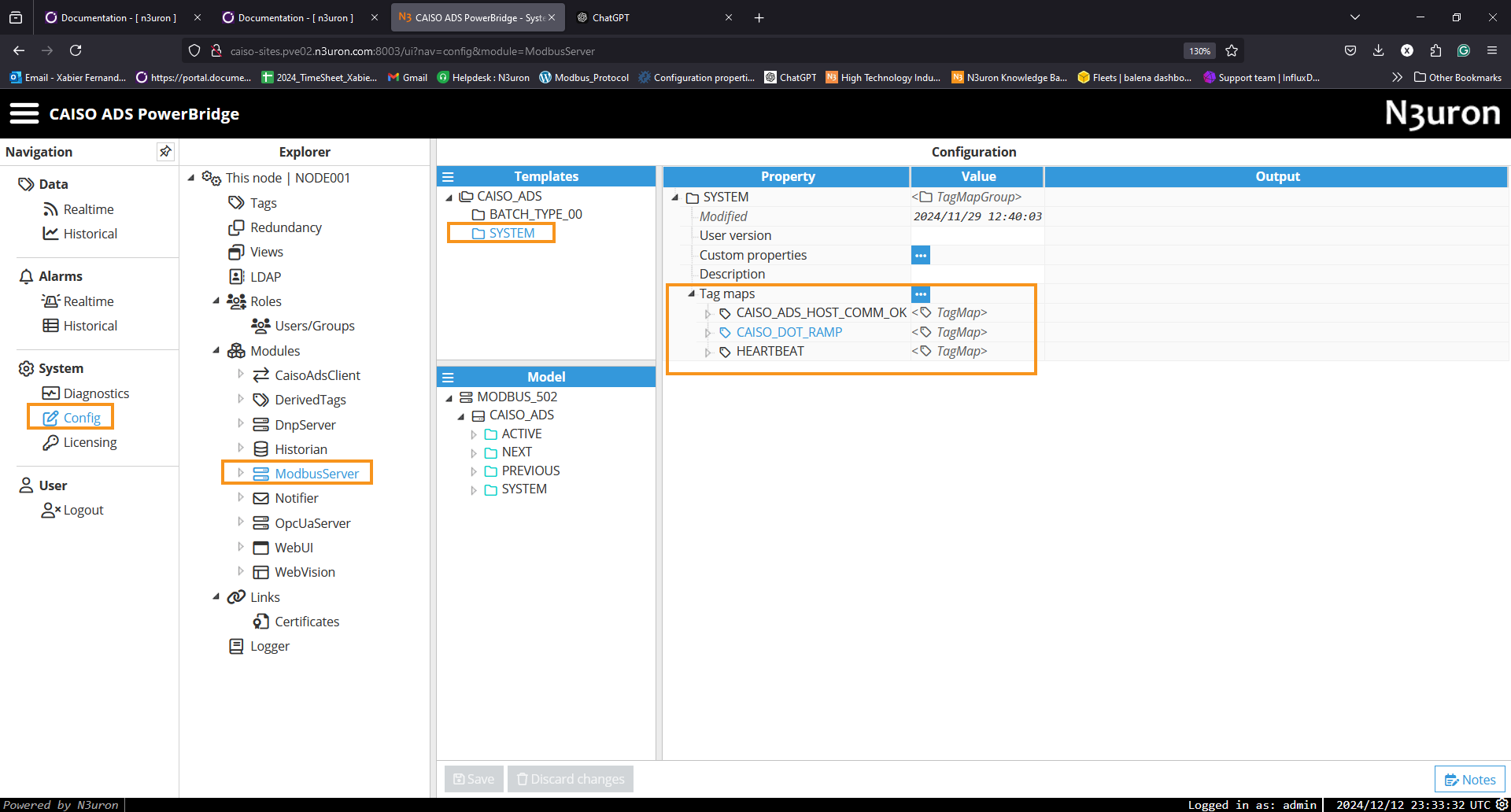Select Tags in the Explorer tree
Viewport: 1511px width, 812px height.
(253, 203)
